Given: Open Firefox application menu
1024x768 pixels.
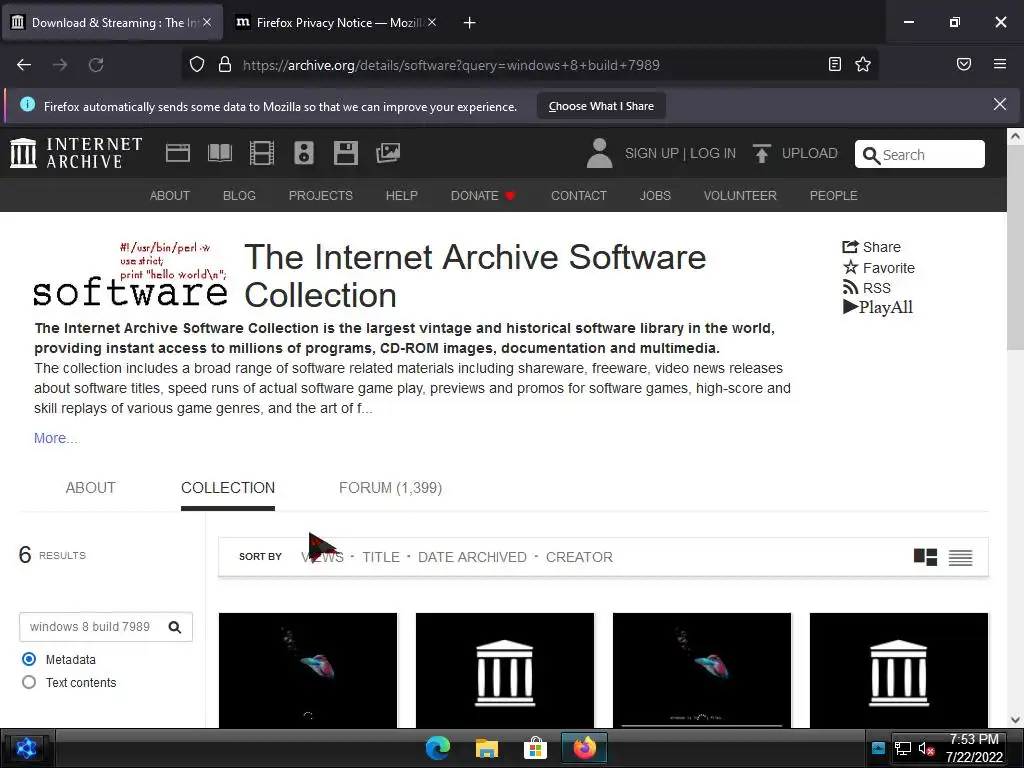Looking at the screenshot, I should click(x=1000, y=64).
